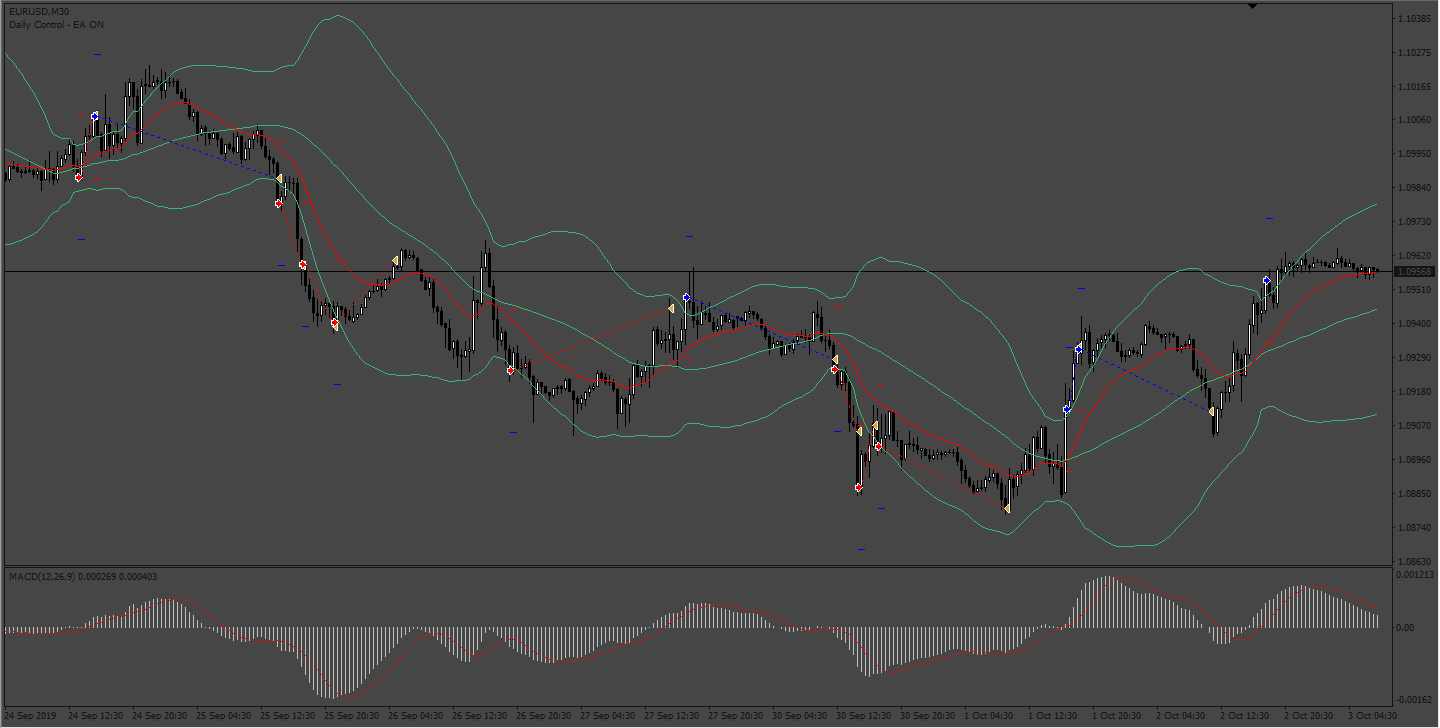Screen dimensions: 1440x728
Task: Click the MACD(12,26,9) indicator label
Action: tap(85, 576)
